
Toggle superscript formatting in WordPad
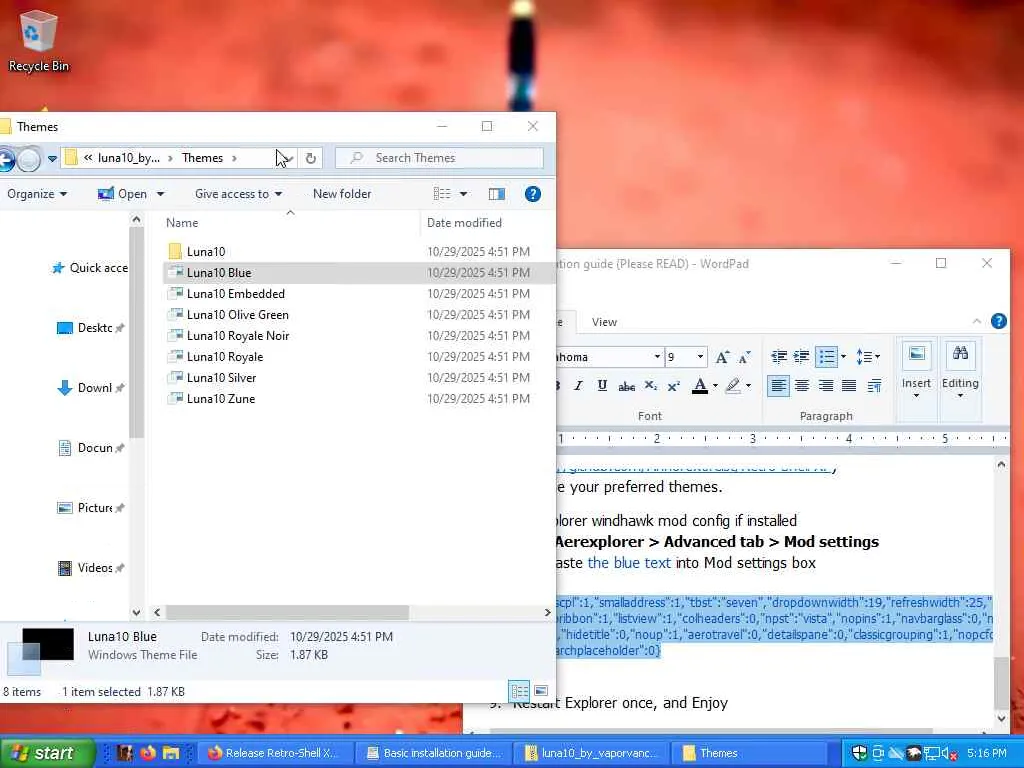674,386
